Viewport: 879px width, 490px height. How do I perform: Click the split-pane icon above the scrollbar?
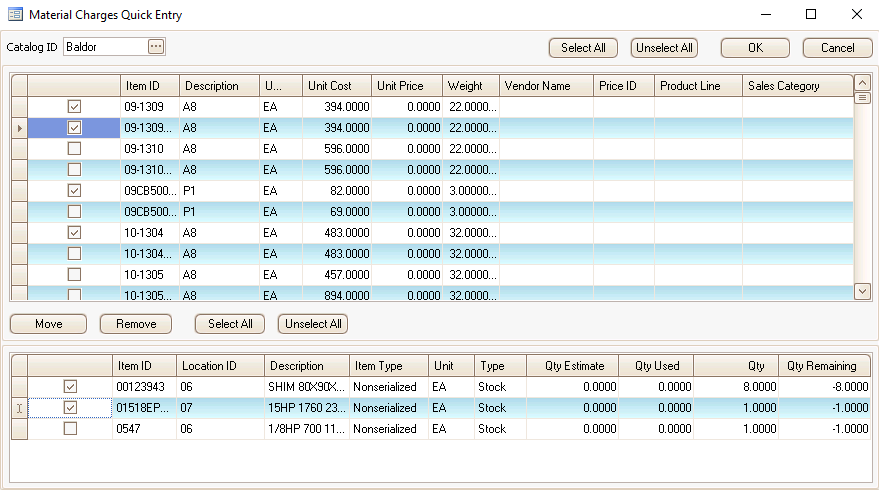point(862,97)
